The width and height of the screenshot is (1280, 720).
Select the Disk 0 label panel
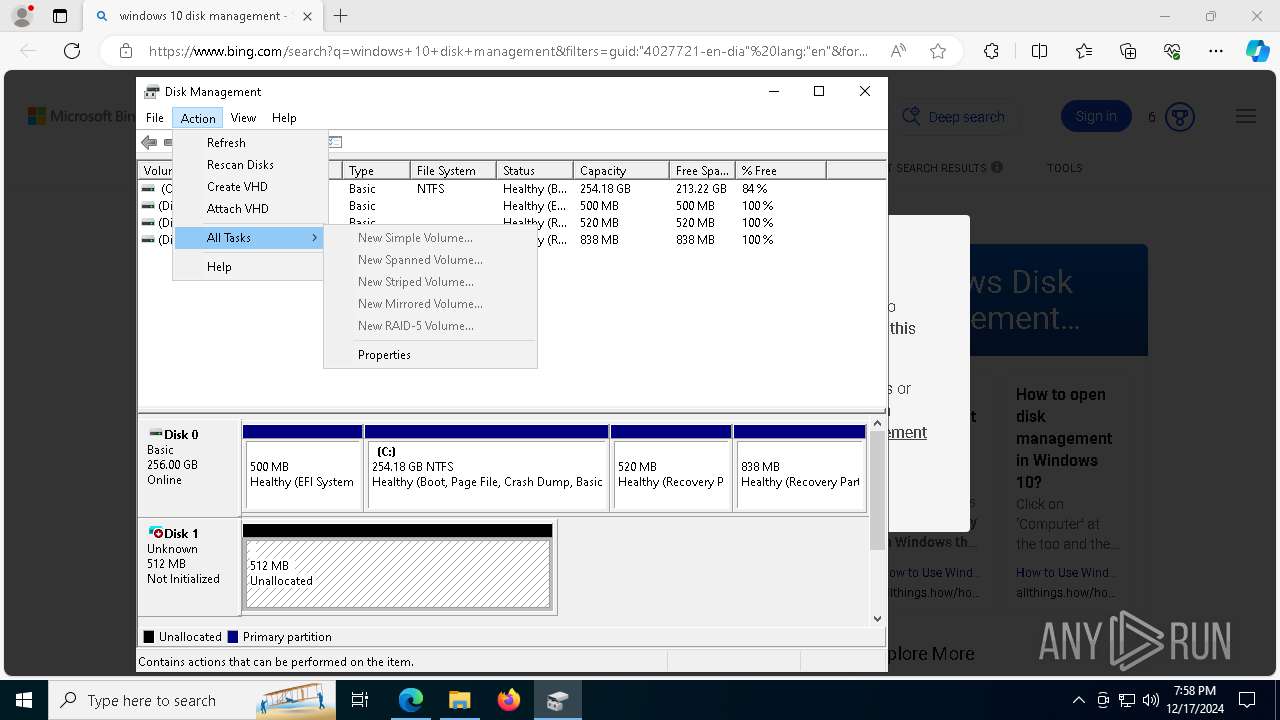pos(189,466)
